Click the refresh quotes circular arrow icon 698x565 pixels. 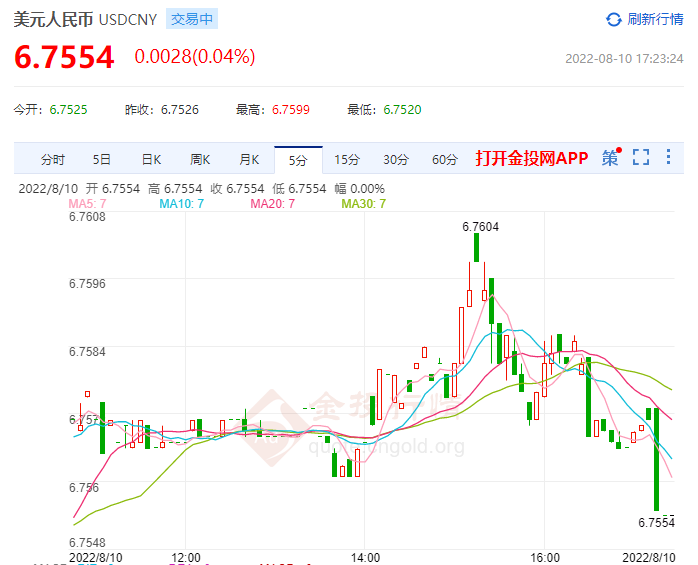[614, 20]
